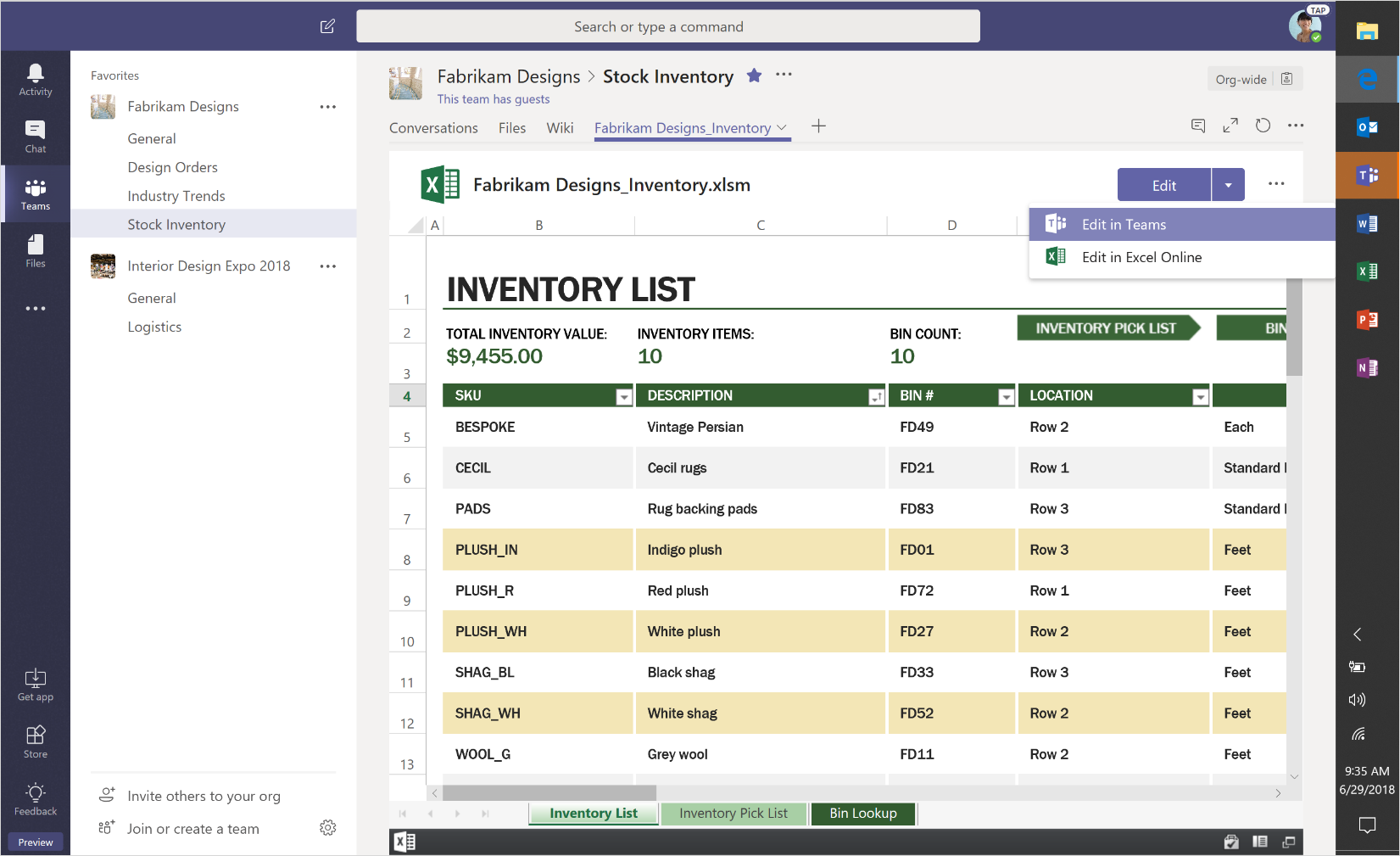This screenshot has width=1400, height=856.
Task: Add a new tab with plus icon
Action: 818,126
